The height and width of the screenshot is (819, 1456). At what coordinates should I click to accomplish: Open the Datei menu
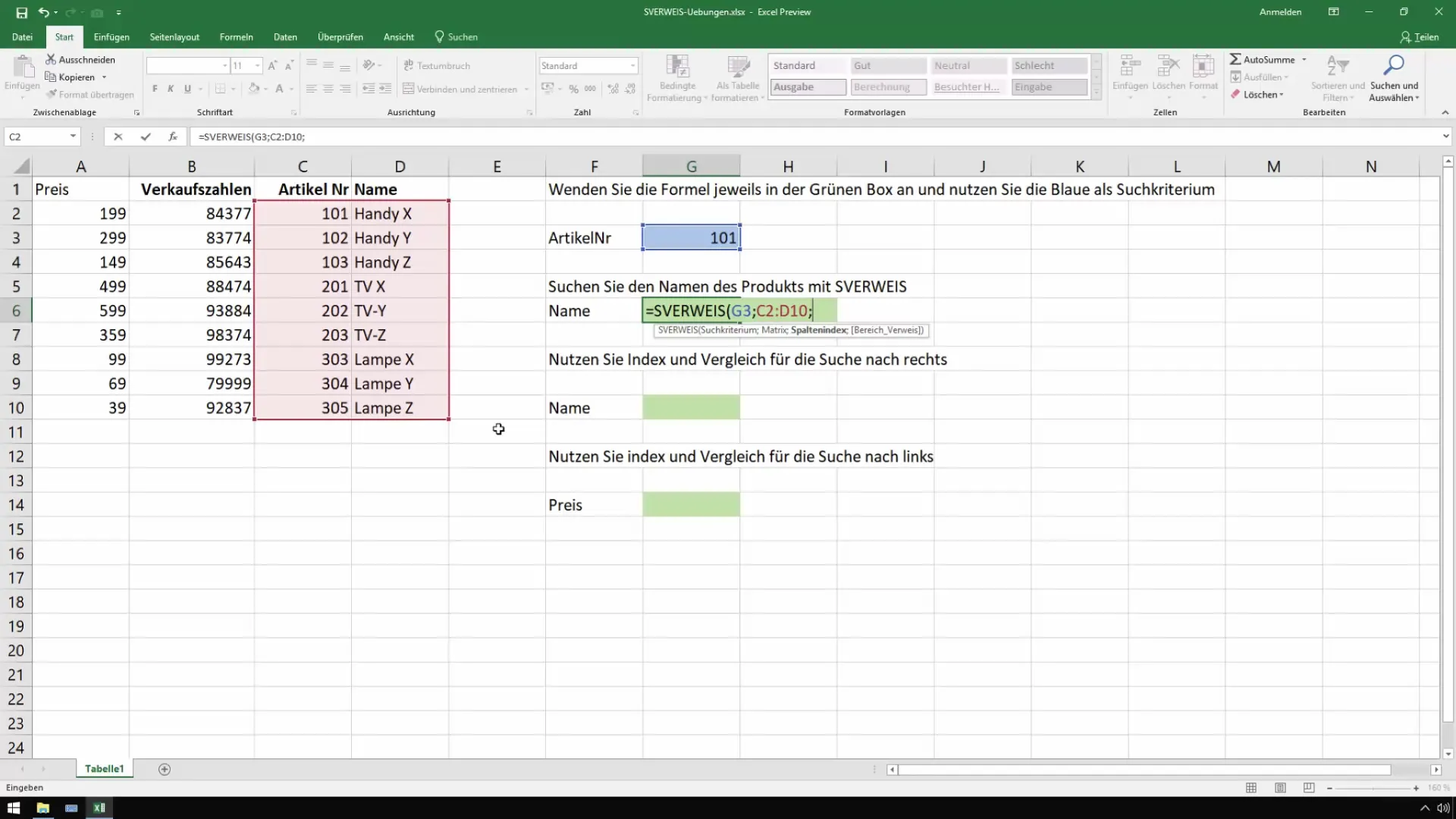22,37
